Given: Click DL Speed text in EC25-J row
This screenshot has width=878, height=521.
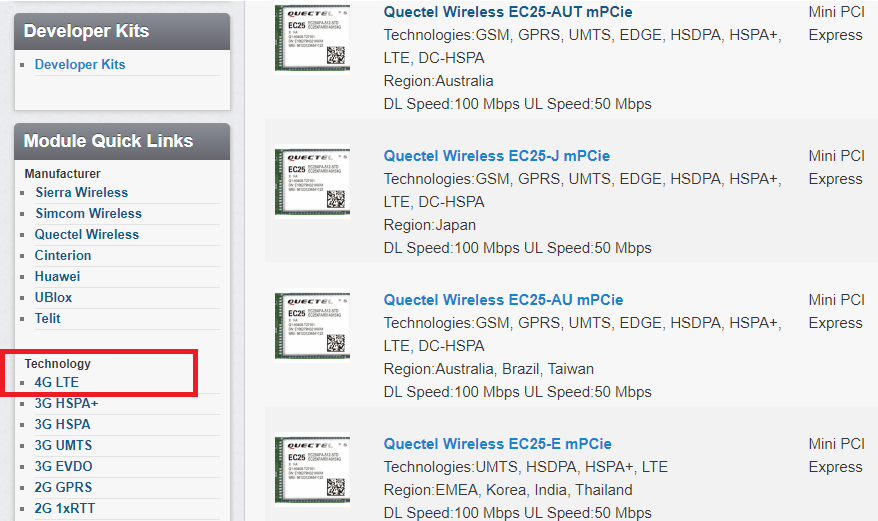Looking at the screenshot, I should click(x=517, y=248).
